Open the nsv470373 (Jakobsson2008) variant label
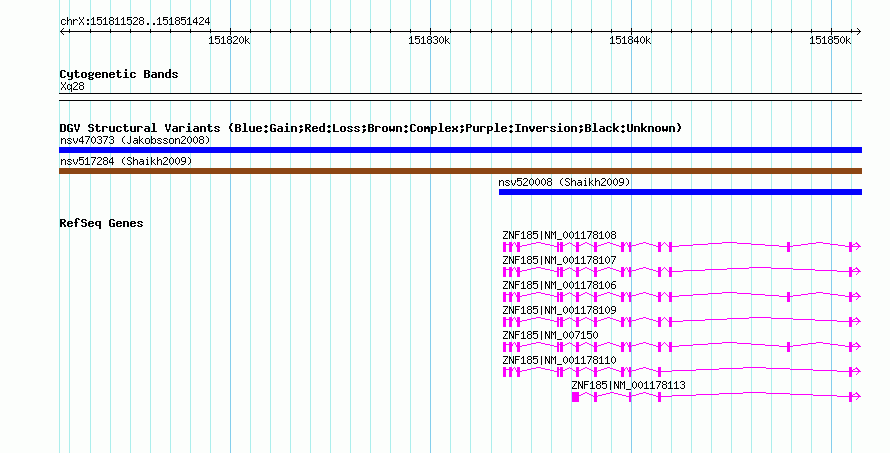Image resolution: width=890 pixels, height=453 pixels. pos(135,140)
